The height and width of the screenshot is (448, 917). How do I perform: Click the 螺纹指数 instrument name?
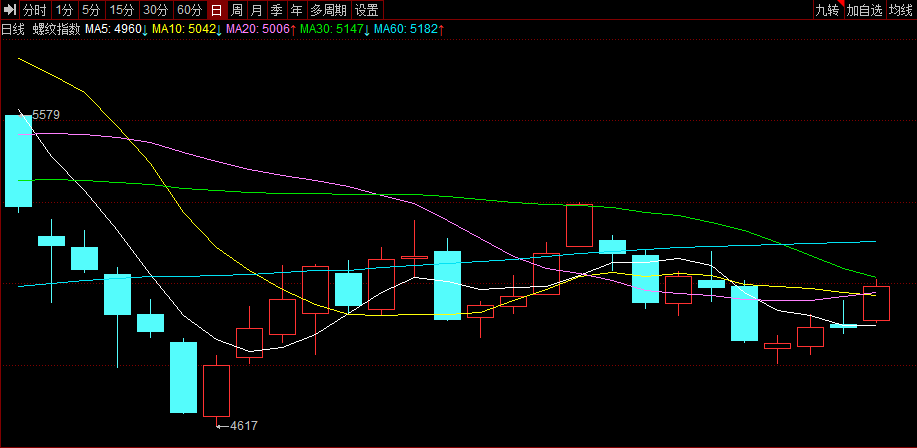coord(56,29)
